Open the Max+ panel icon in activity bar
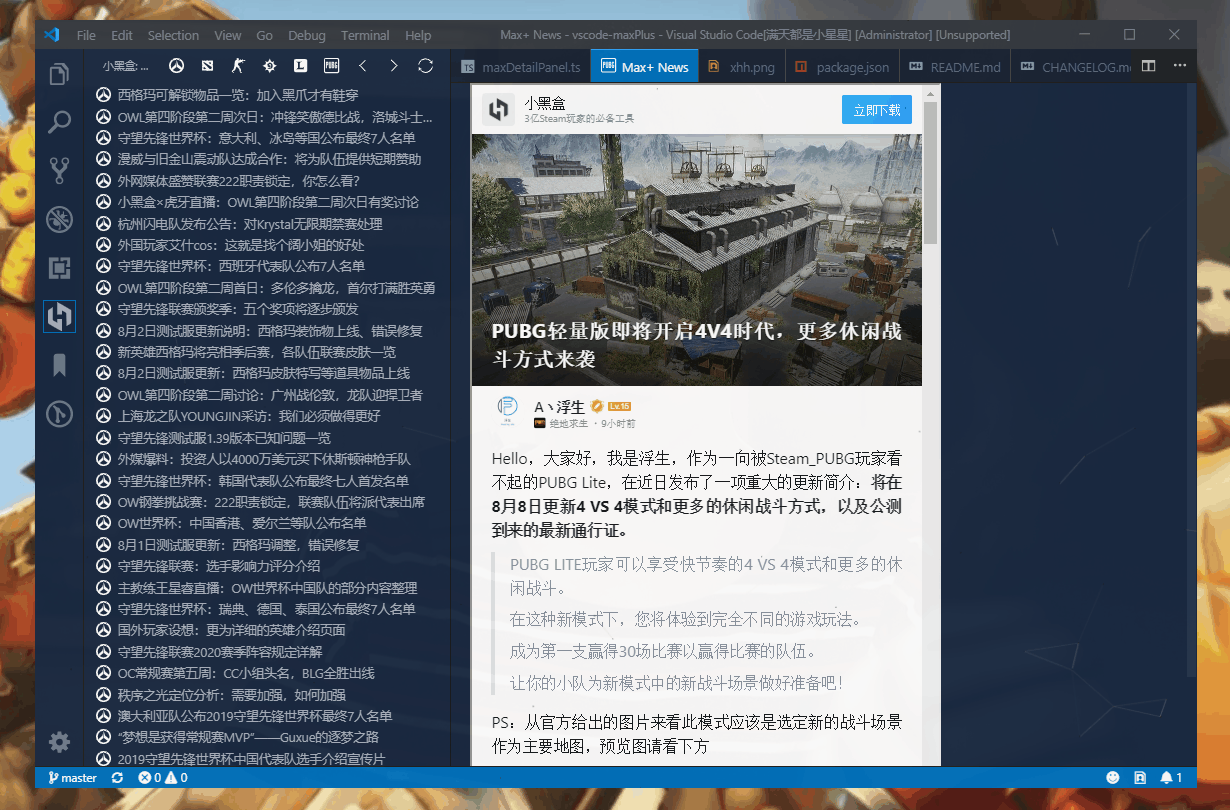This screenshot has width=1230, height=810. point(59,315)
